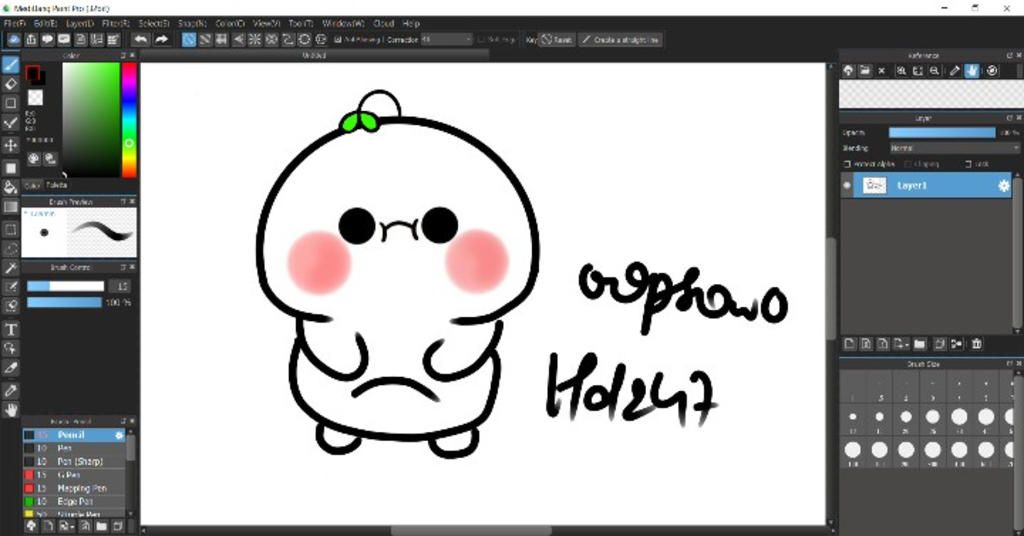The height and width of the screenshot is (536, 1024).
Task: Pick a hue on the rainbow bar
Action: click(x=129, y=120)
